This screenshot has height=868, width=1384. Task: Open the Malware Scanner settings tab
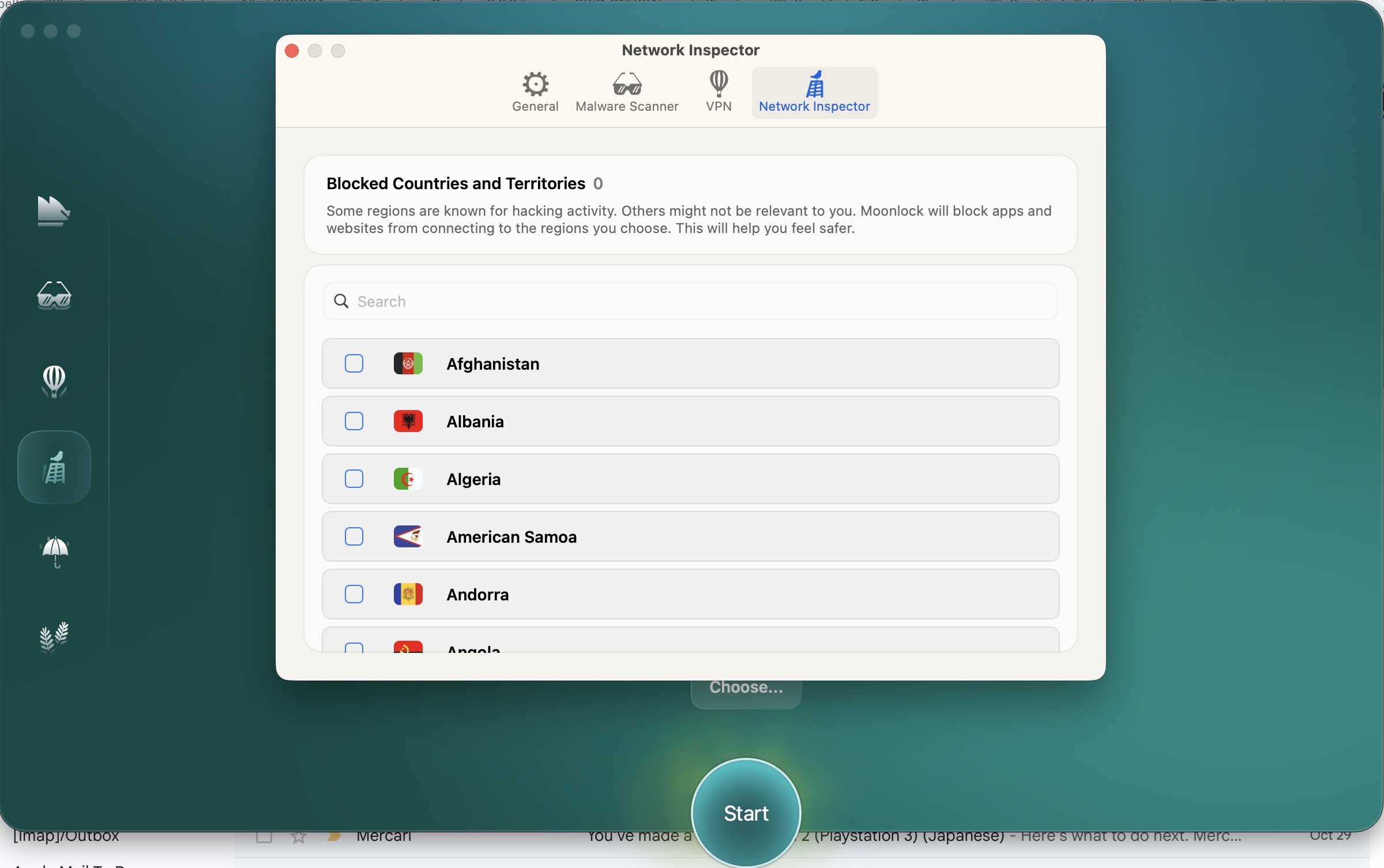[x=627, y=91]
